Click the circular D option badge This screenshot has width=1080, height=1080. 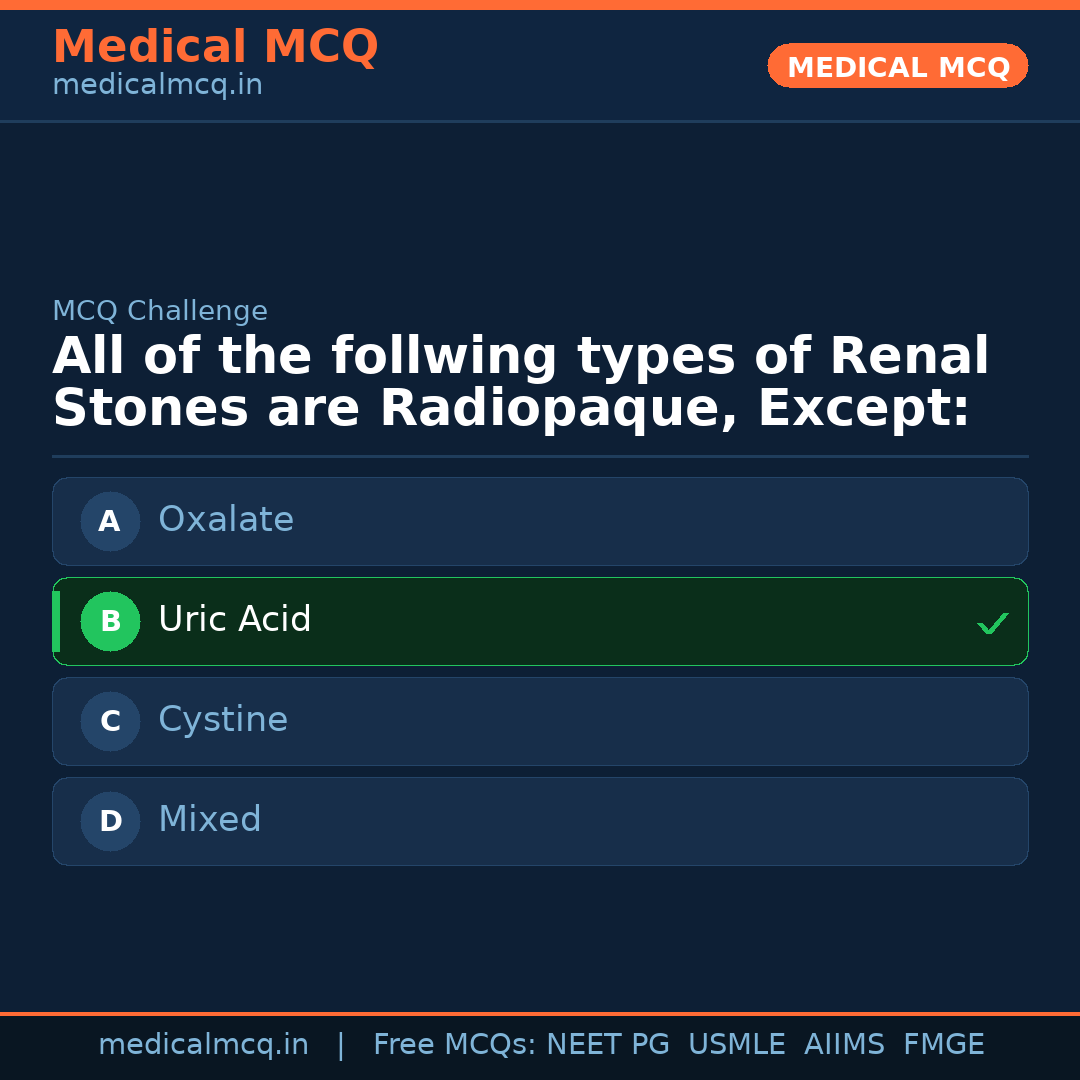coord(110,821)
